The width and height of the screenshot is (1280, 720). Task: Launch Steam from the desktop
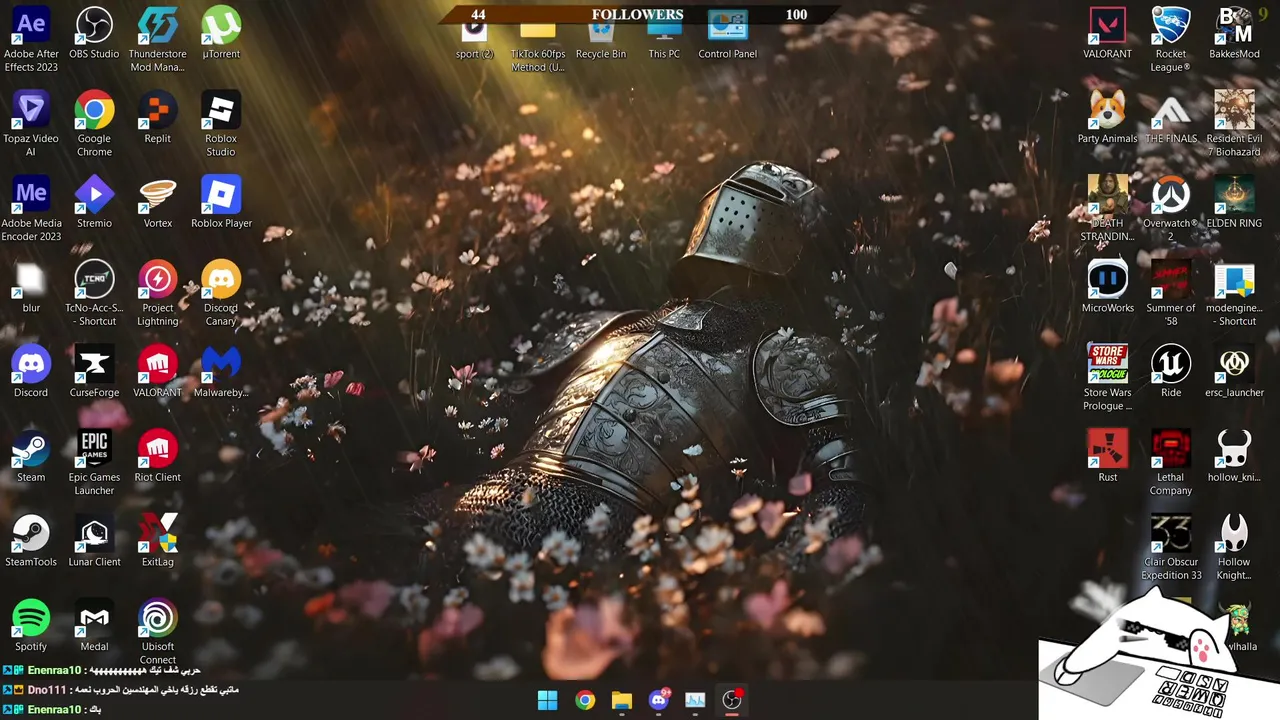[x=31, y=449]
